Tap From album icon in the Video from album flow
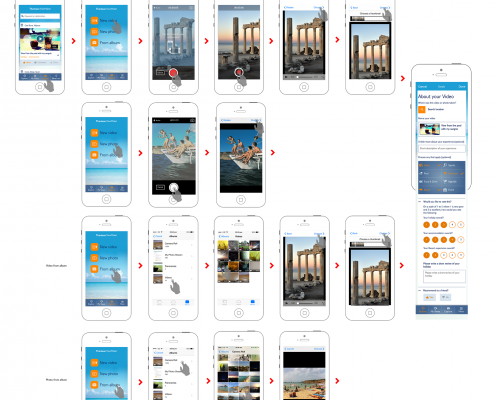The image size is (495, 400). click(94, 269)
